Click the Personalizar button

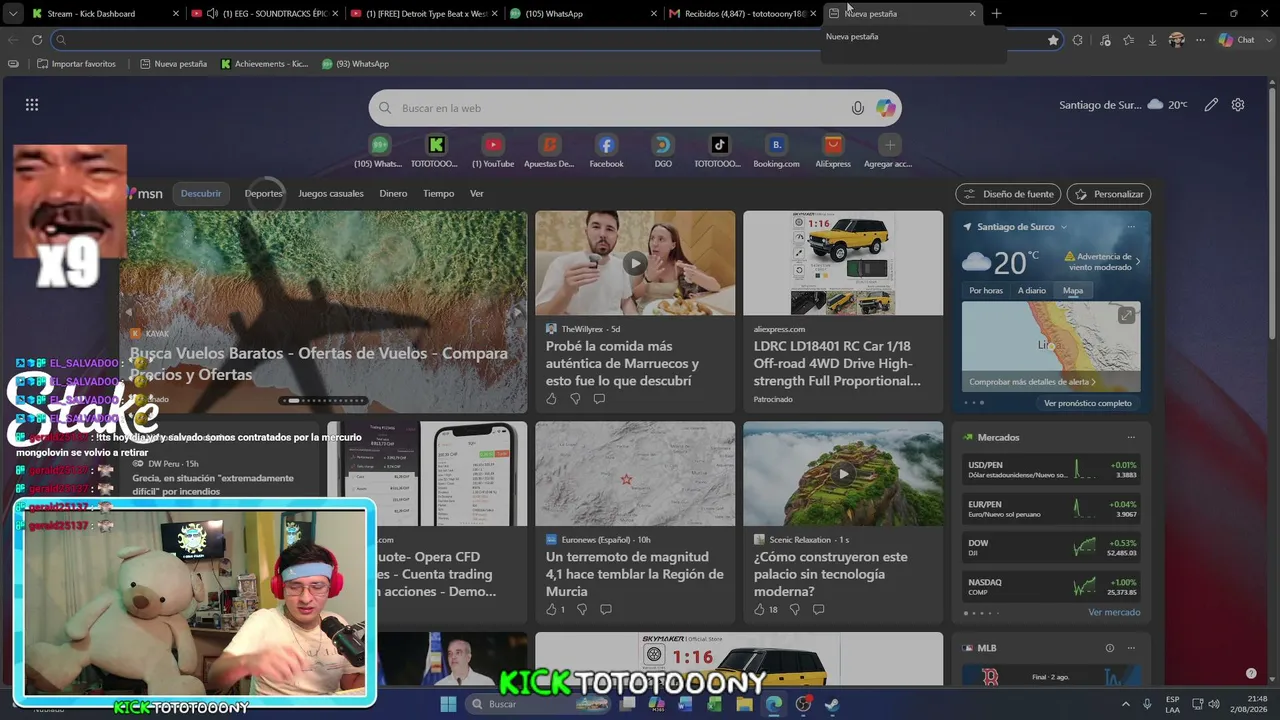[x=1109, y=194]
